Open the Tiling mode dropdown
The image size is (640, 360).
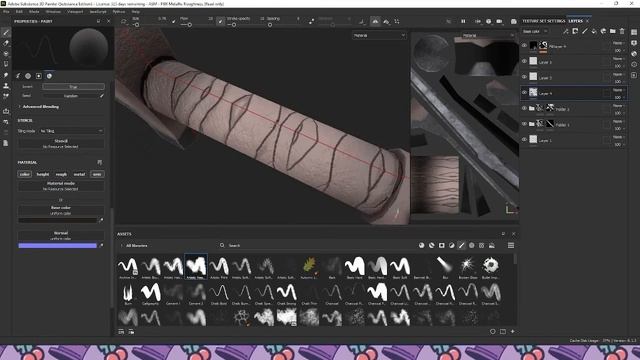[71, 131]
